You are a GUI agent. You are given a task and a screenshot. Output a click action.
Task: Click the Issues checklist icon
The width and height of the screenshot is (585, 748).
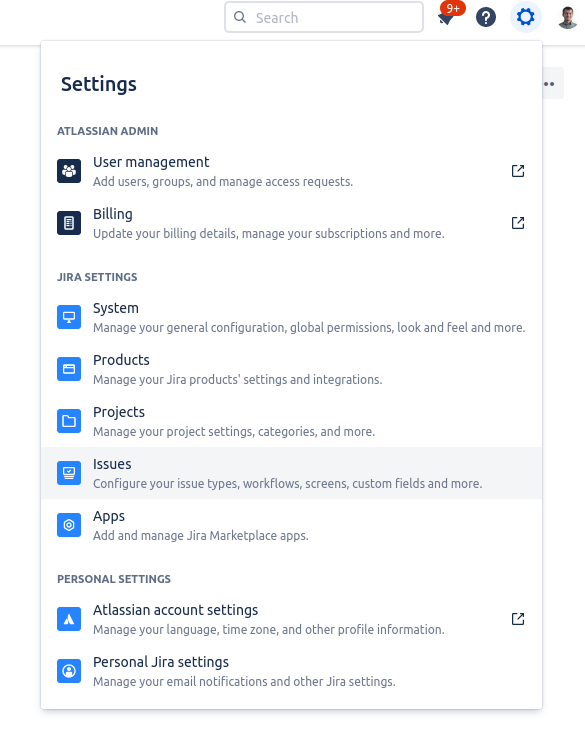(69, 473)
